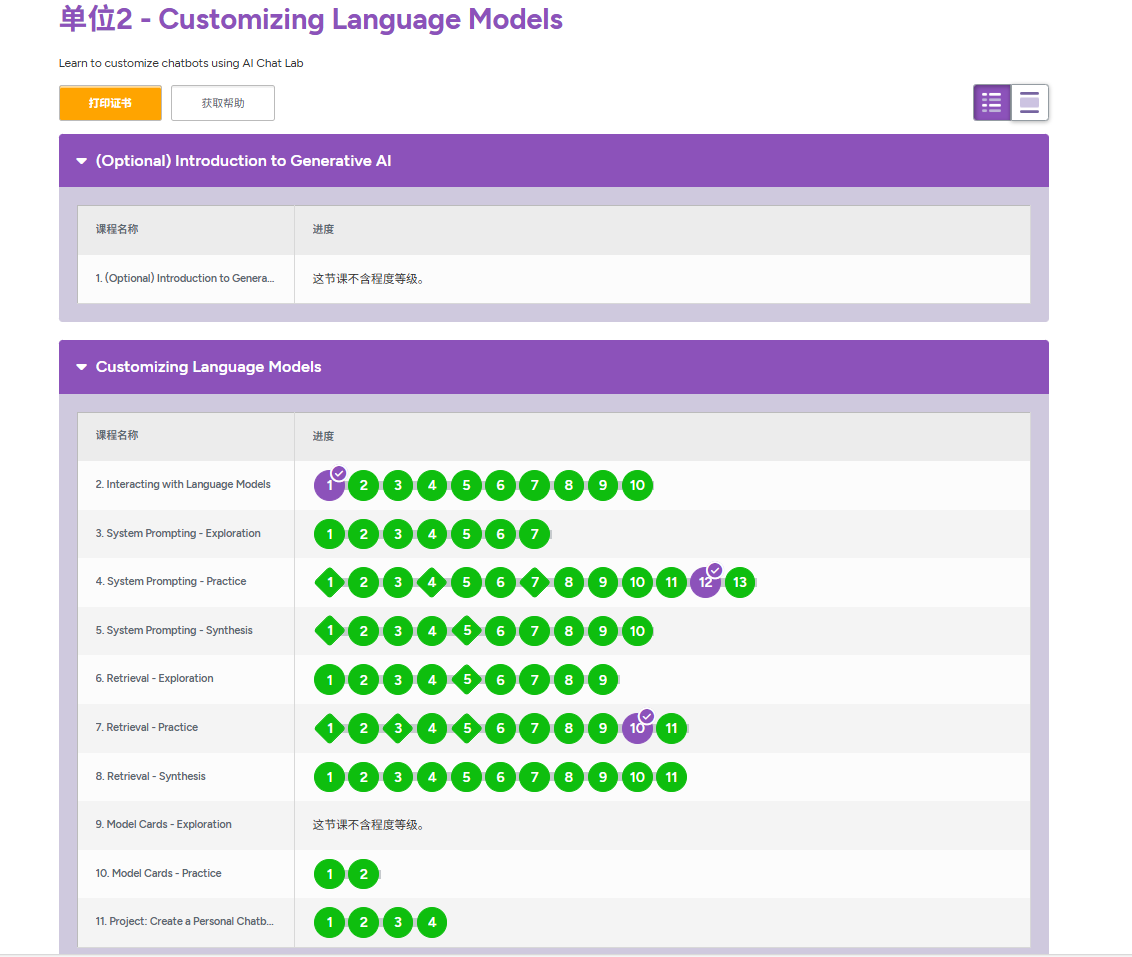Screen dimensions: 1132x957
Task: Open lesson 3 System Prompting - Exploration
Action: coord(178,533)
